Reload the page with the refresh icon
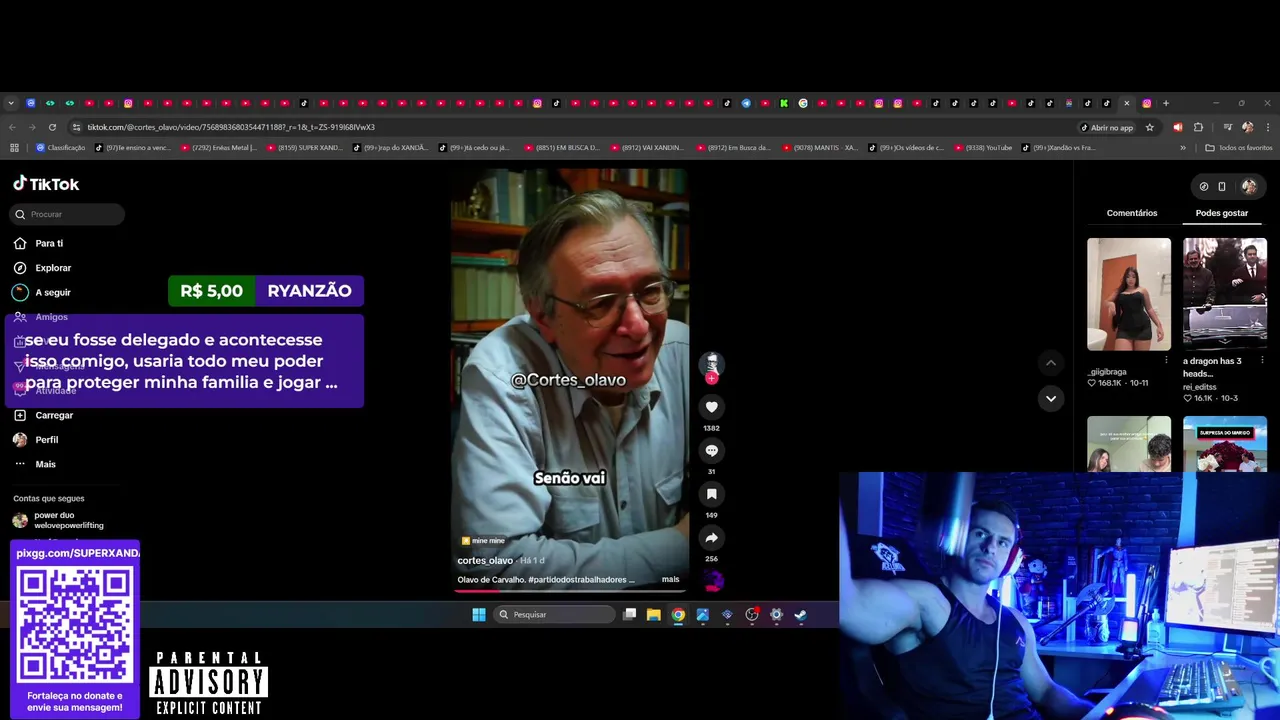 tap(52, 127)
